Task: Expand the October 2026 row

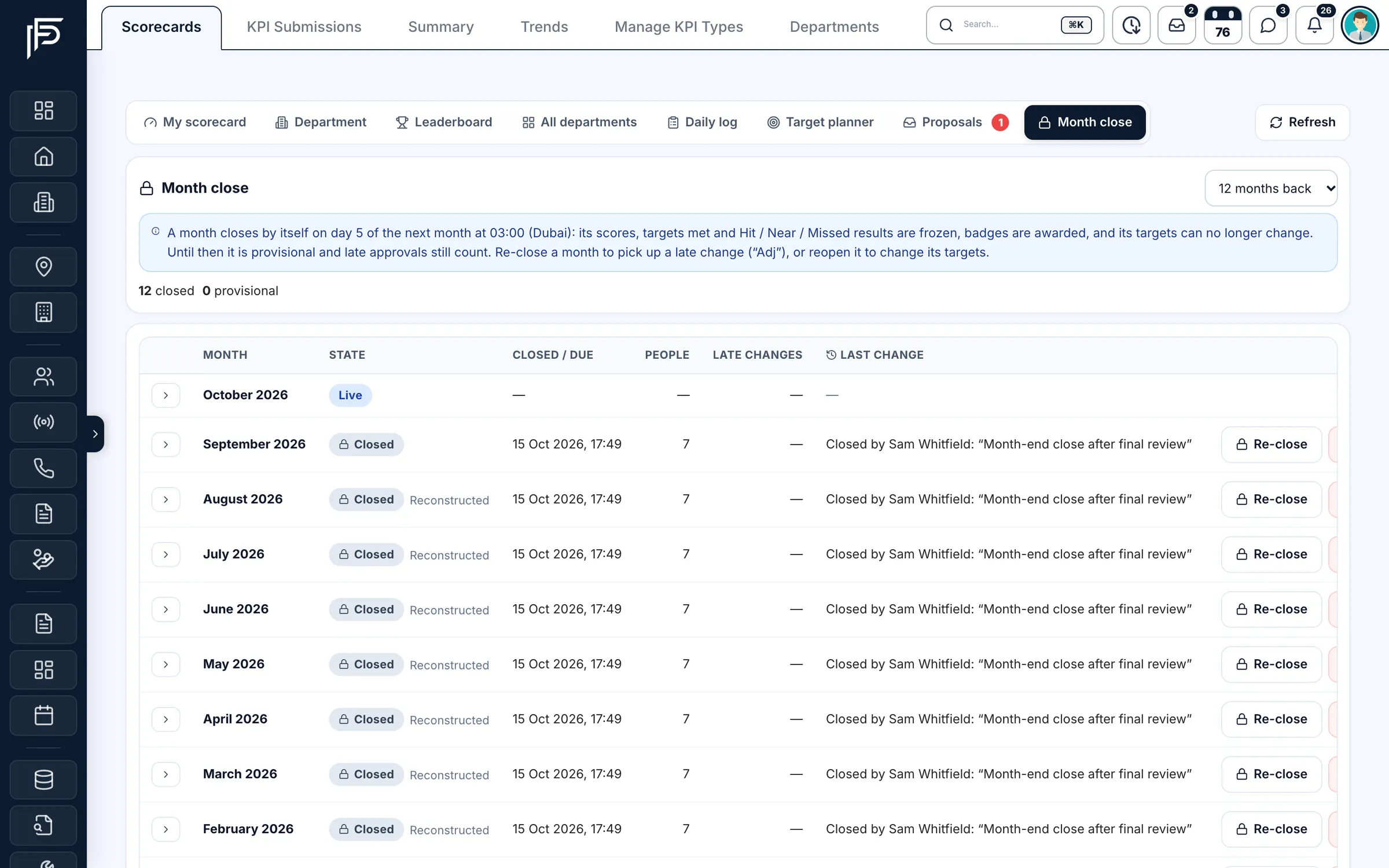Action: 166,395
